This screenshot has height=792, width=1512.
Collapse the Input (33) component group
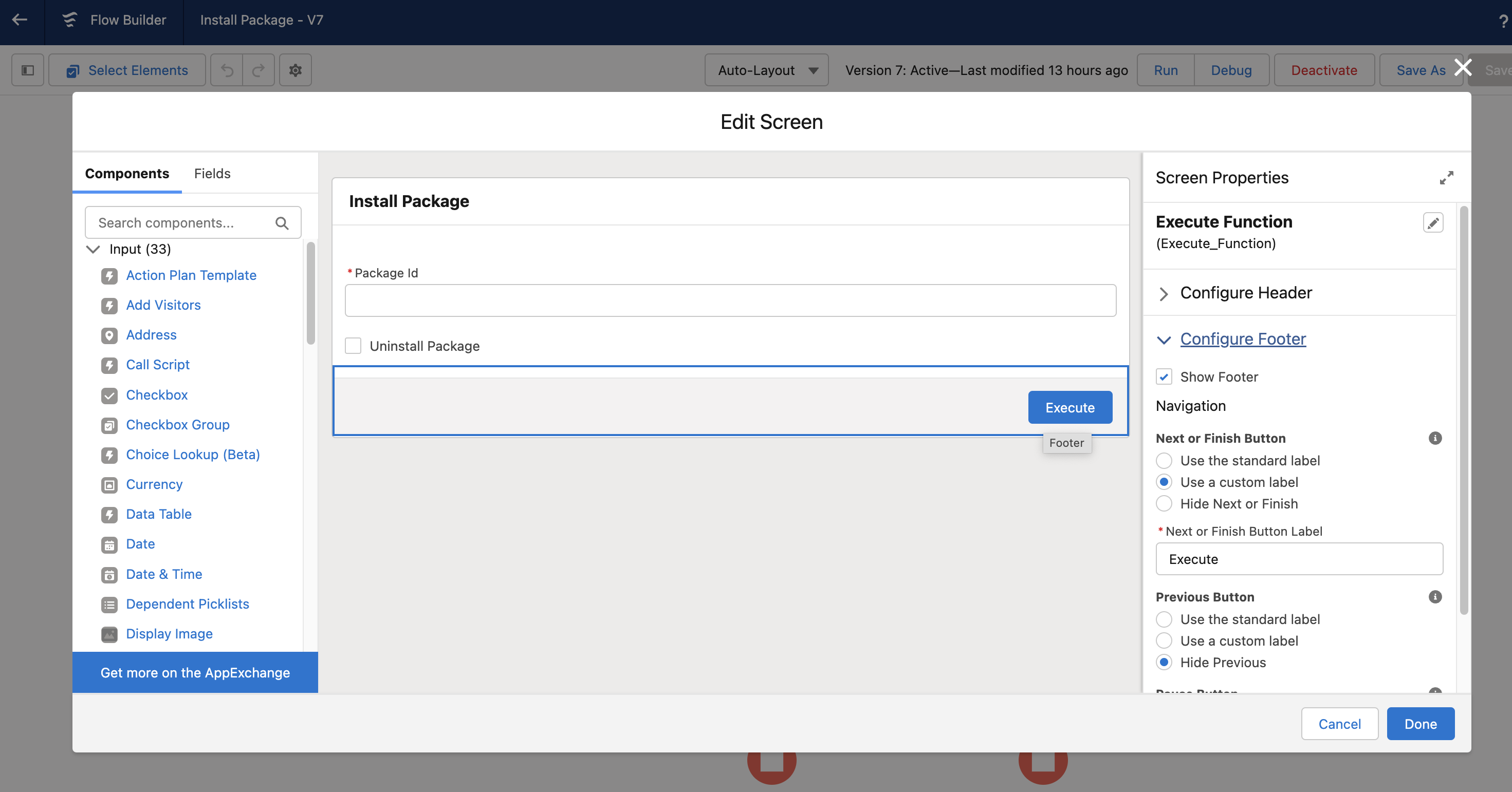93,249
